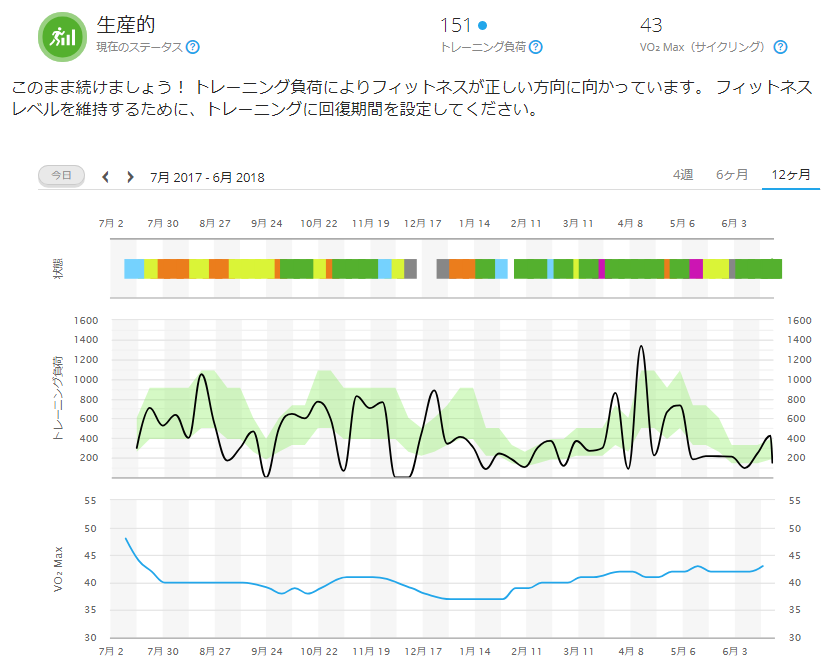
Task: Click the 今日 button
Action: 61,175
